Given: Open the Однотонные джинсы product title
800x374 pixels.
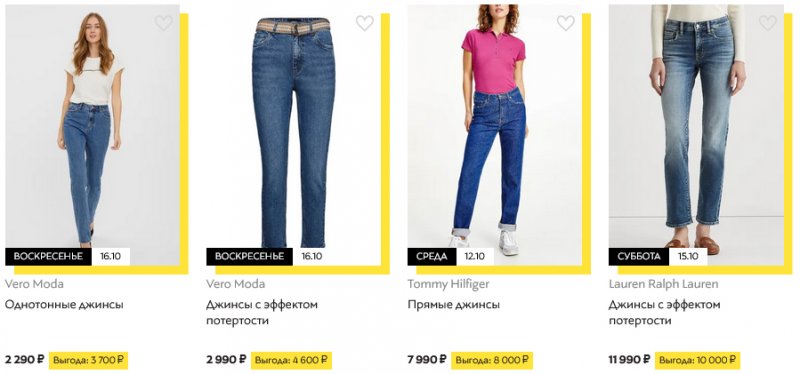Looking at the screenshot, I should (64, 305).
